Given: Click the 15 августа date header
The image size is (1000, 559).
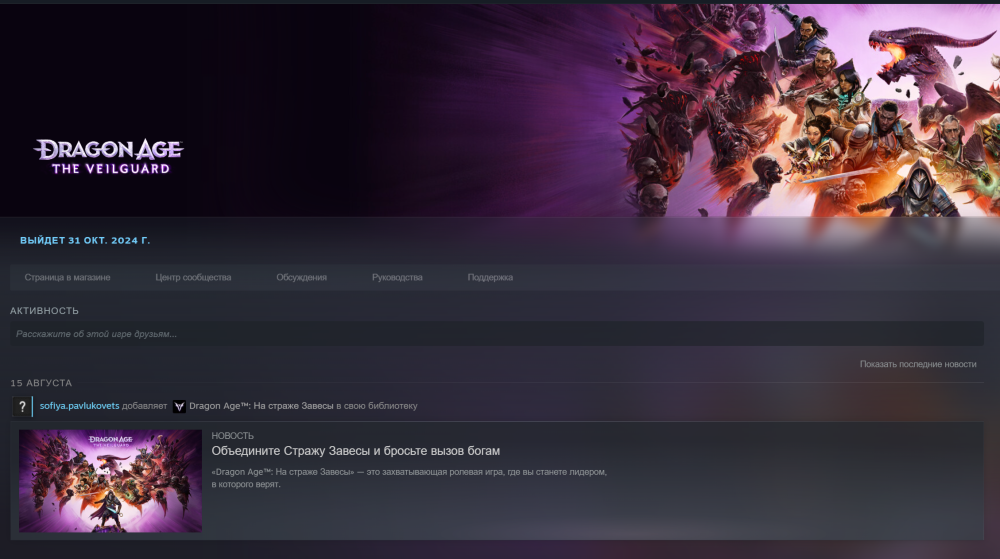Looking at the screenshot, I should point(41,383).
